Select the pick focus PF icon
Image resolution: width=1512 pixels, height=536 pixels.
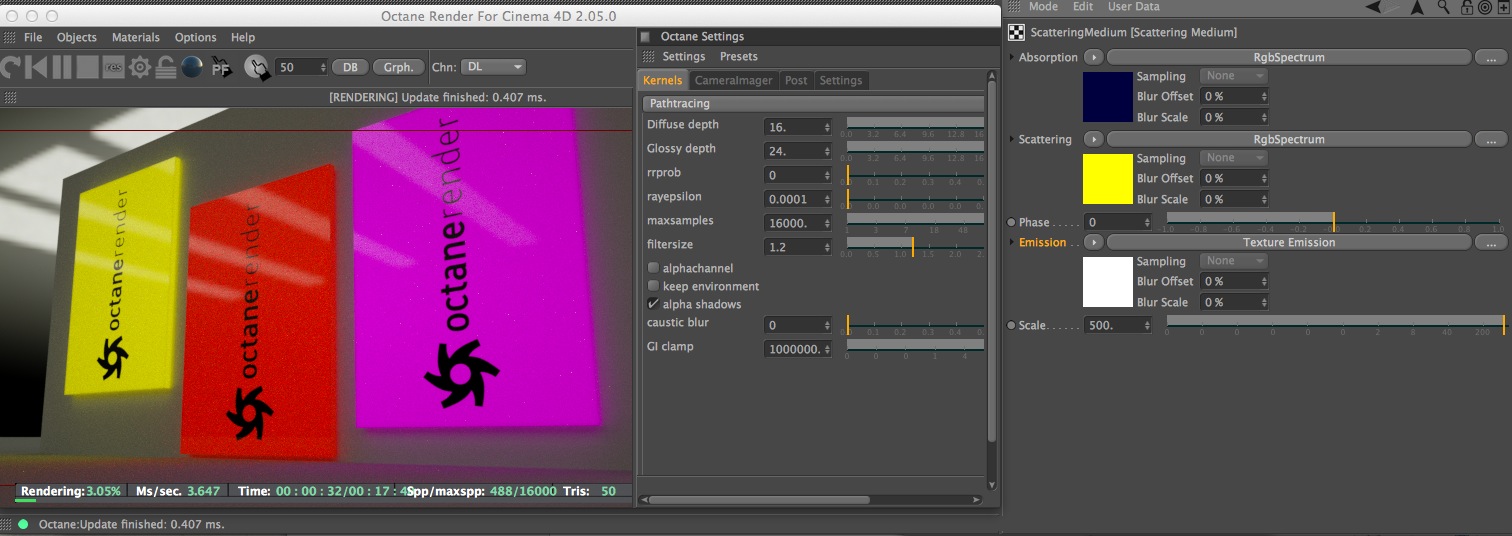222,67
